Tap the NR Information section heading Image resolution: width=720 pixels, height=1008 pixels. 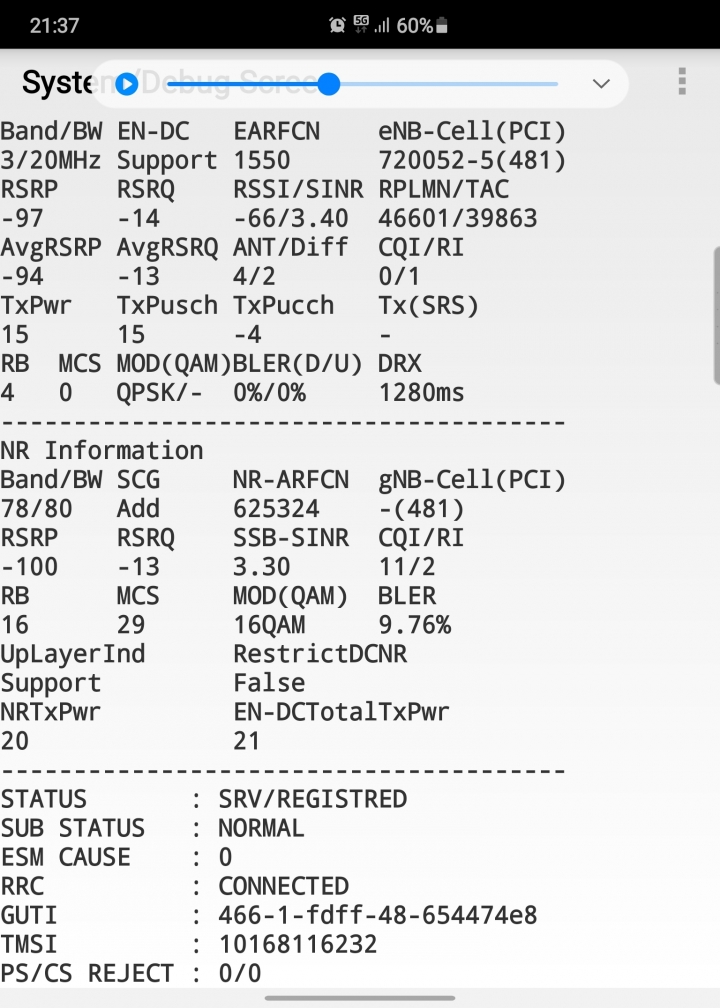point(102,451)
